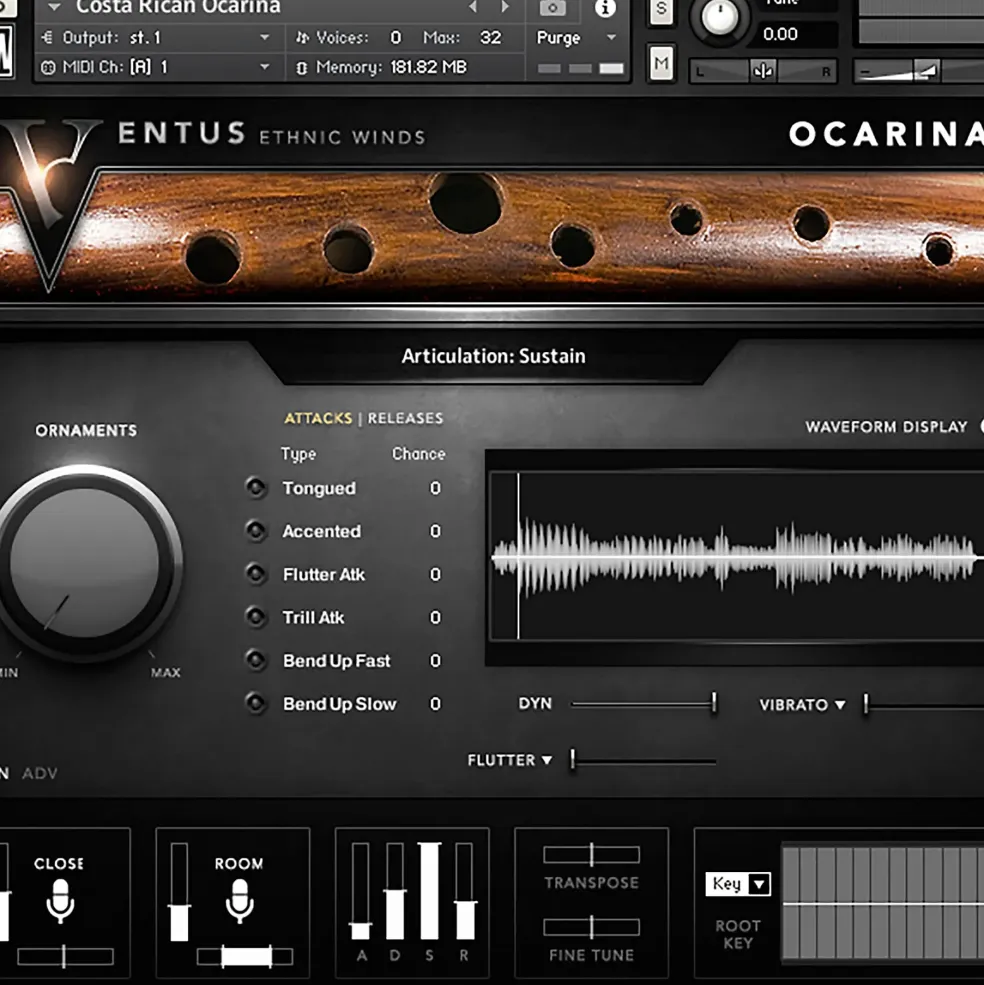Toggle the Accented attack button
This screenshot has height=985, width=984.
click(x=256, y=531)
